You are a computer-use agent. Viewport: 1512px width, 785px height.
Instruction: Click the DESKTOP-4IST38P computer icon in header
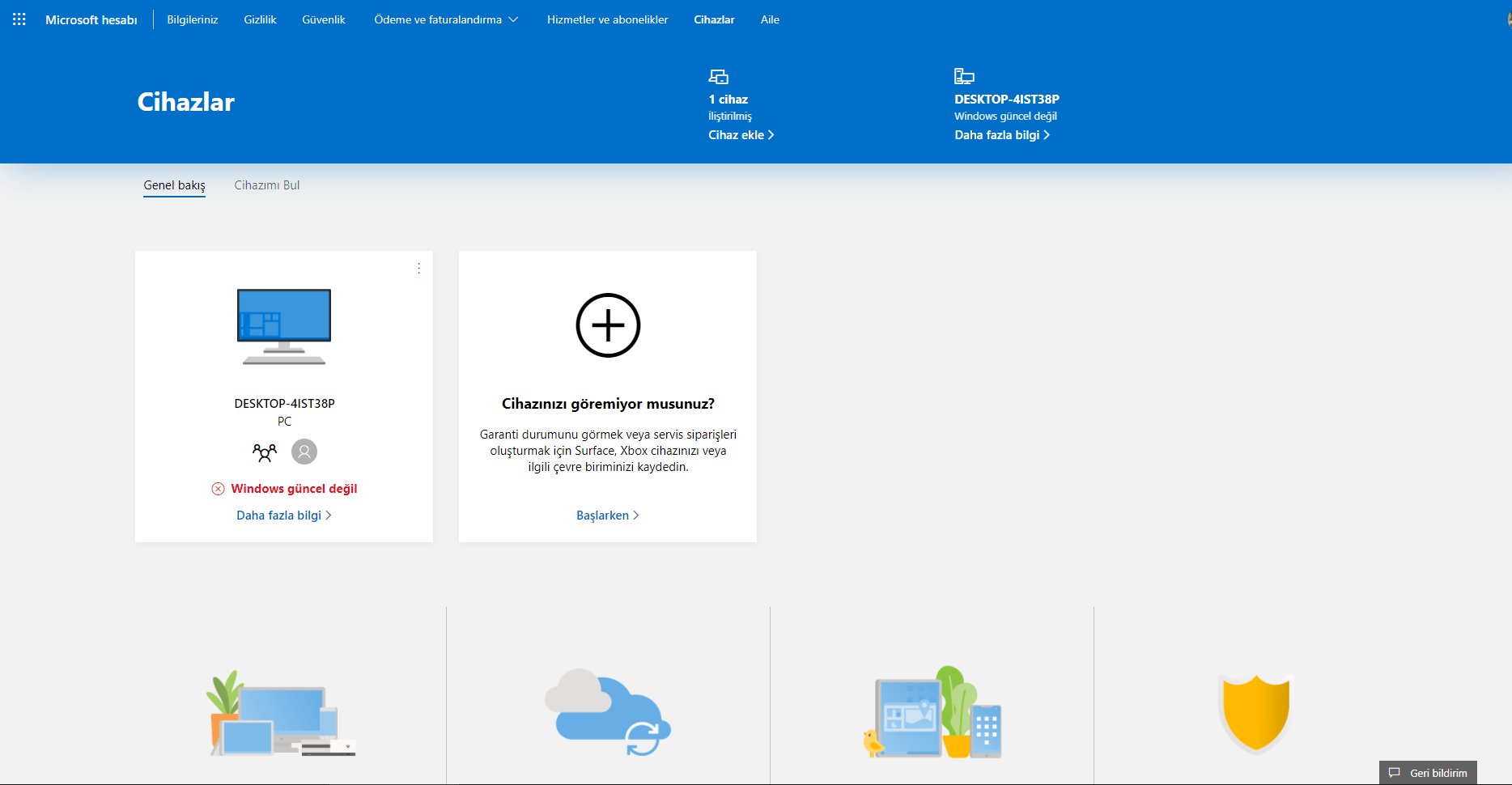point(964,77)
